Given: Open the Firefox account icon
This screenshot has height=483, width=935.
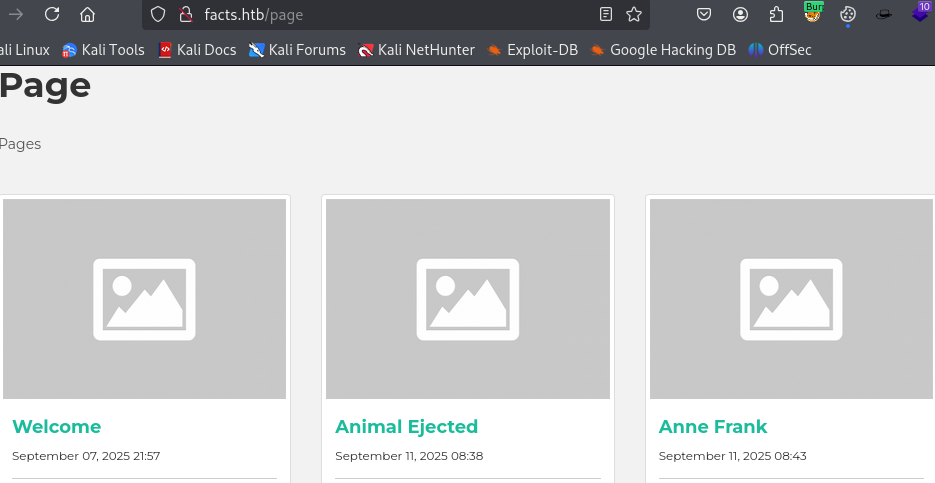Looking at the screenshot, I should click(x=741, y=14).
